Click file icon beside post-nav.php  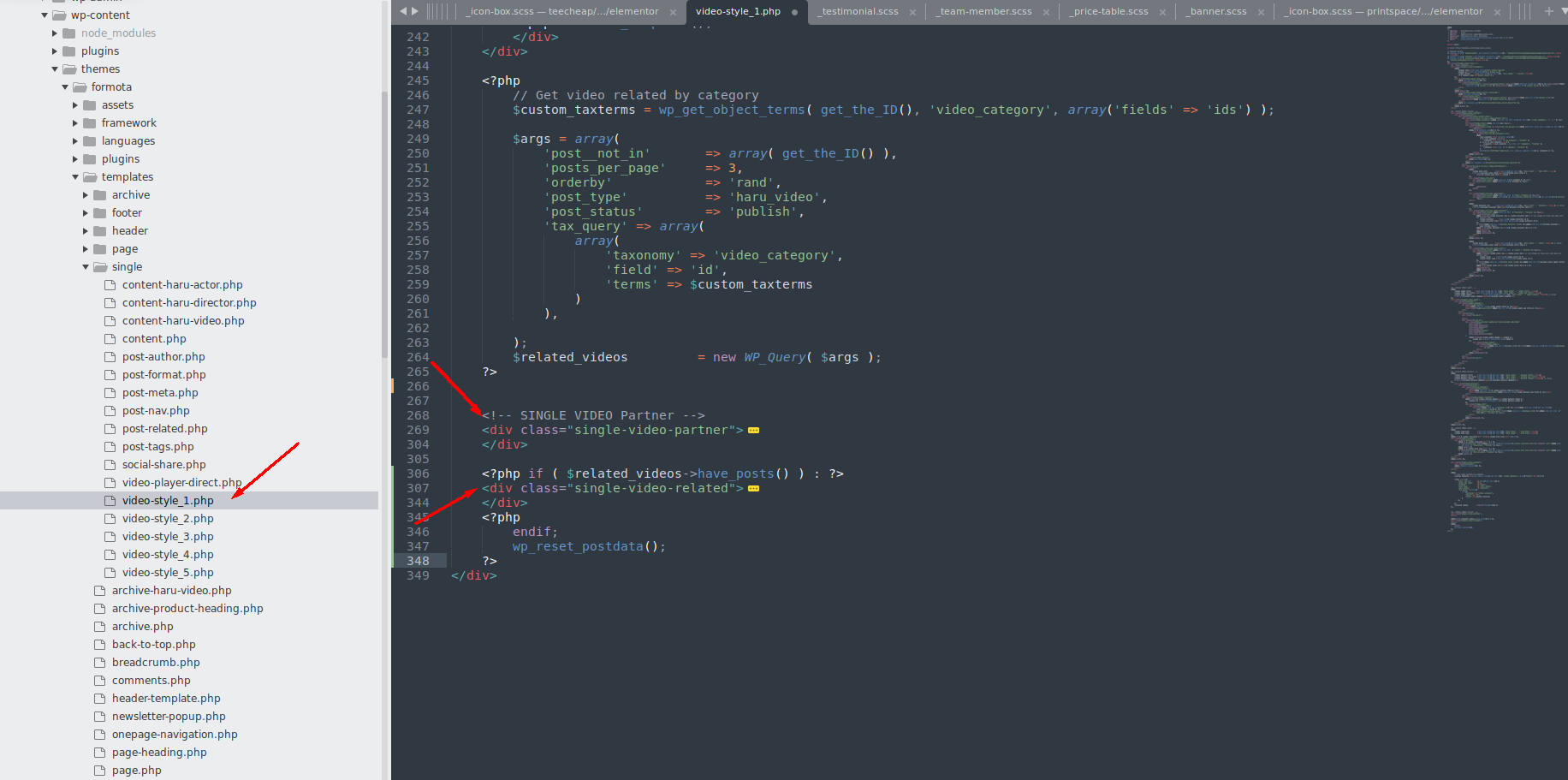pyautogui.click(x=110, y=411)
